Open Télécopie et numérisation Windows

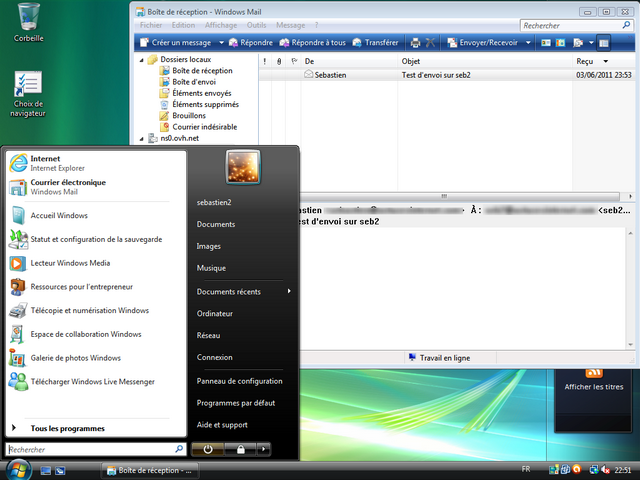pos(96,310)
